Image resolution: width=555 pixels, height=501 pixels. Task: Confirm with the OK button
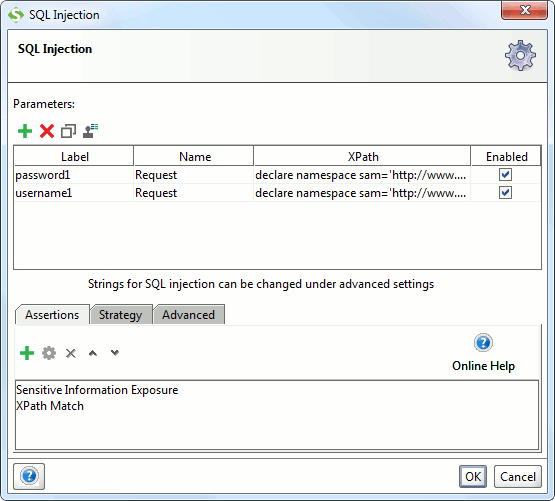pos(473,477)
